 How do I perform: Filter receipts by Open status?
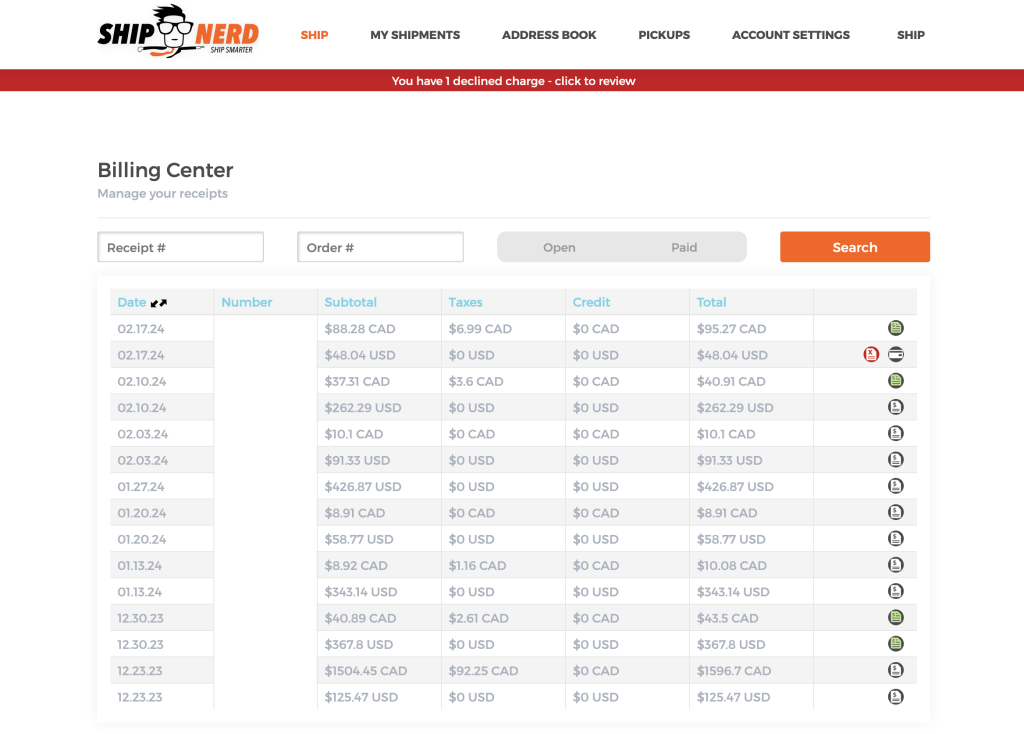click(x=559, y=248)
